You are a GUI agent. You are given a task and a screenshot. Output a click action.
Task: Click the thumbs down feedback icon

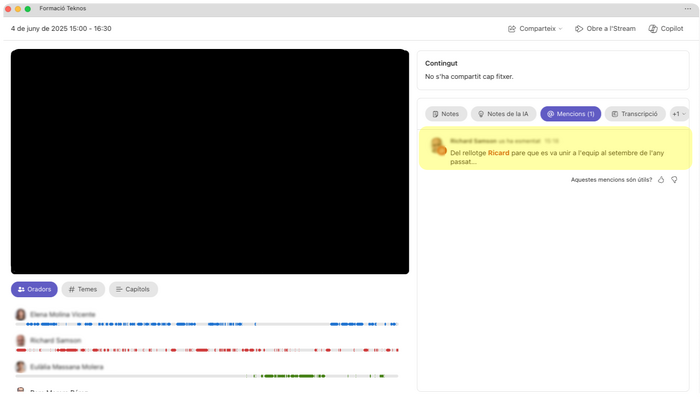pyautogui.click(x=674, y=179)
